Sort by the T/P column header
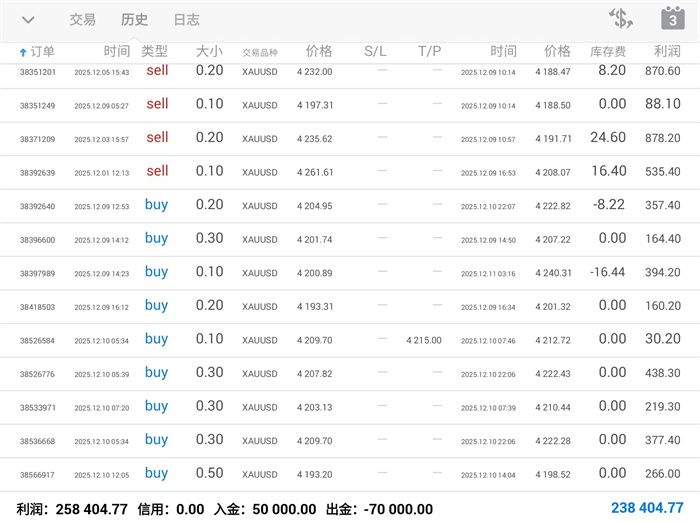Screen dimensions: 700x522 [x=429, y=51]
